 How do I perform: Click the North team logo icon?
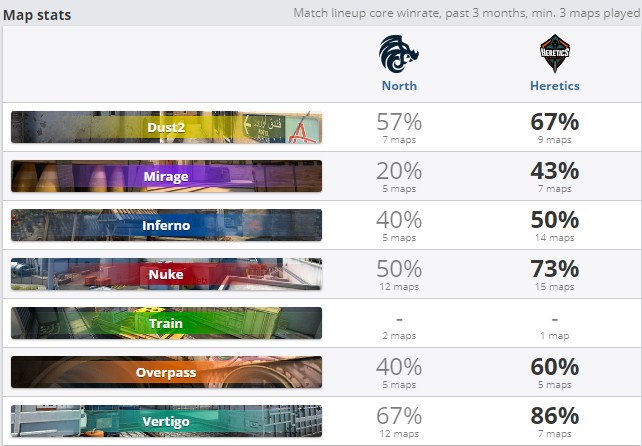coord(399,53)
